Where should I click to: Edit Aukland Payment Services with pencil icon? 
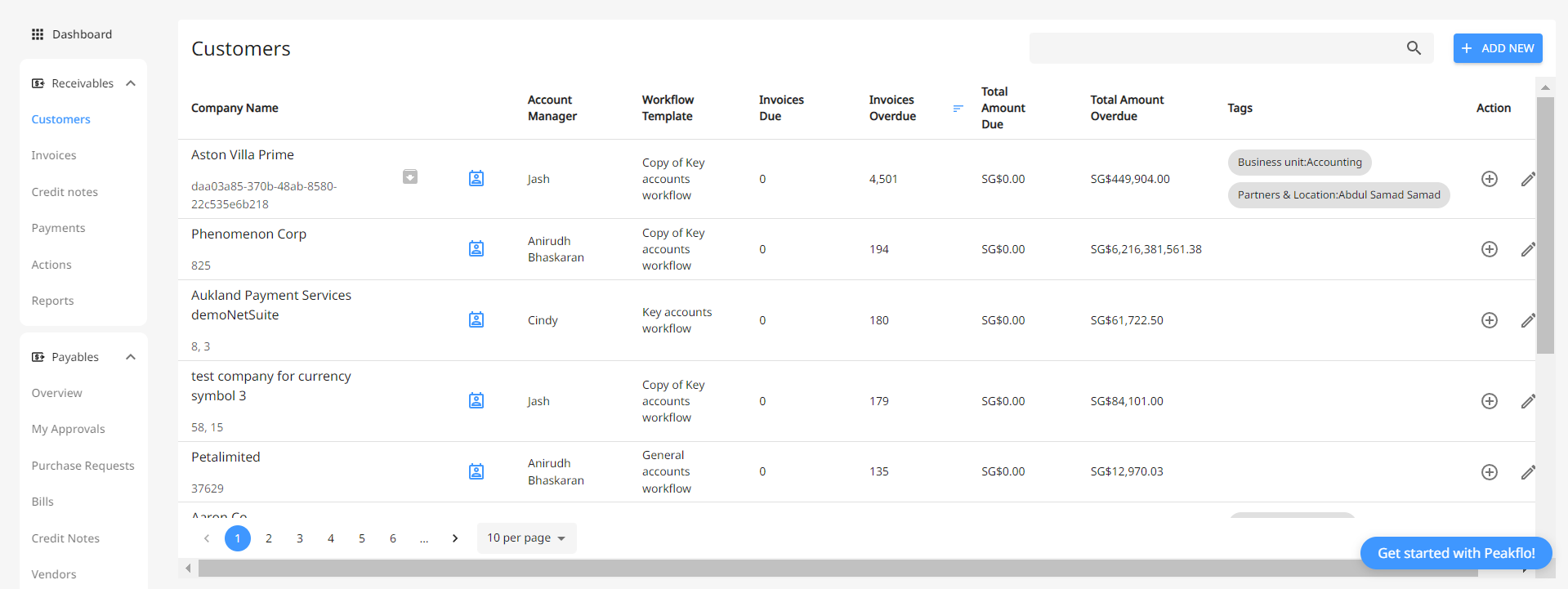[1528, 320]
